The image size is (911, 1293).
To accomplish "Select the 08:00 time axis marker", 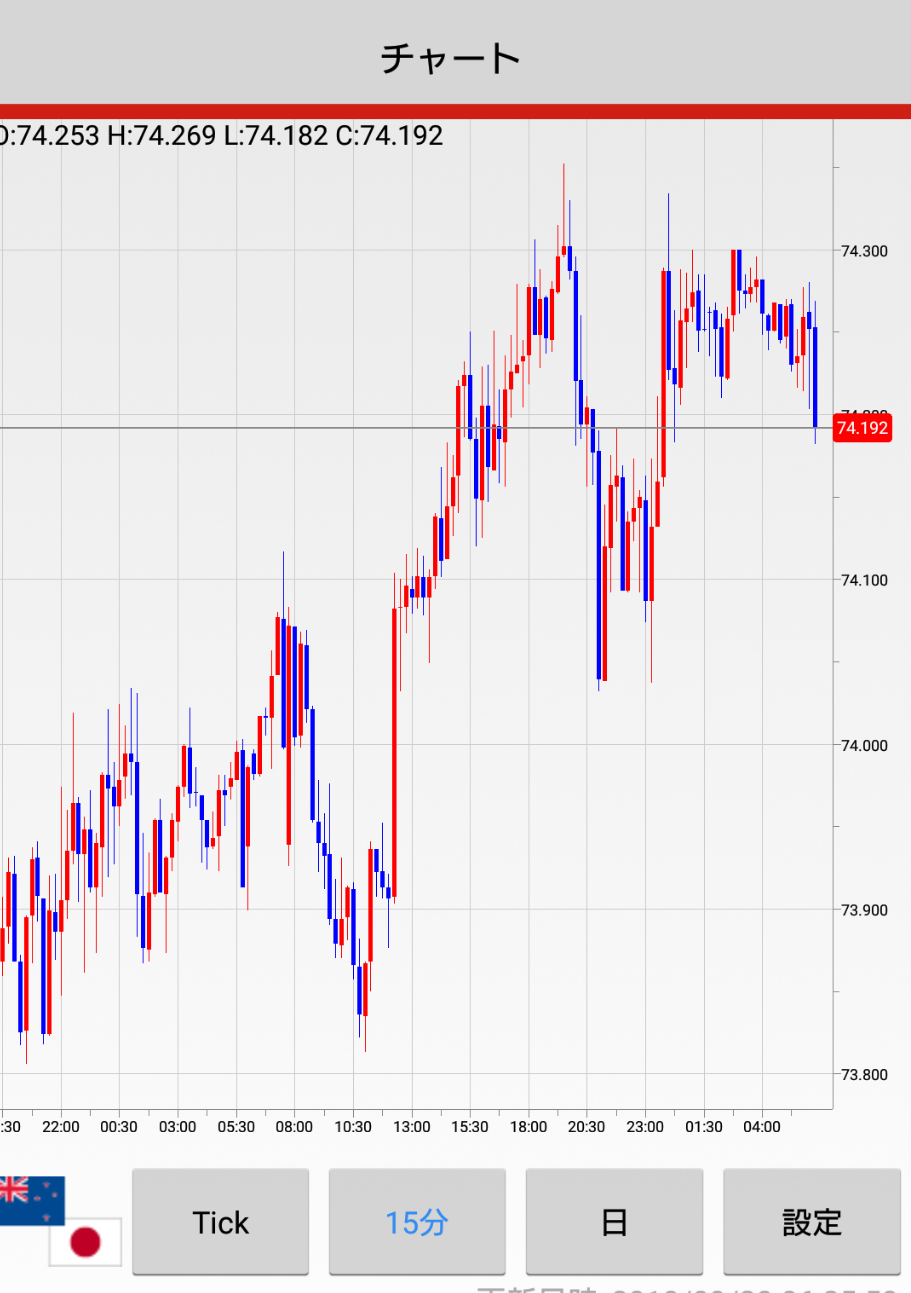I will 294,1127.
